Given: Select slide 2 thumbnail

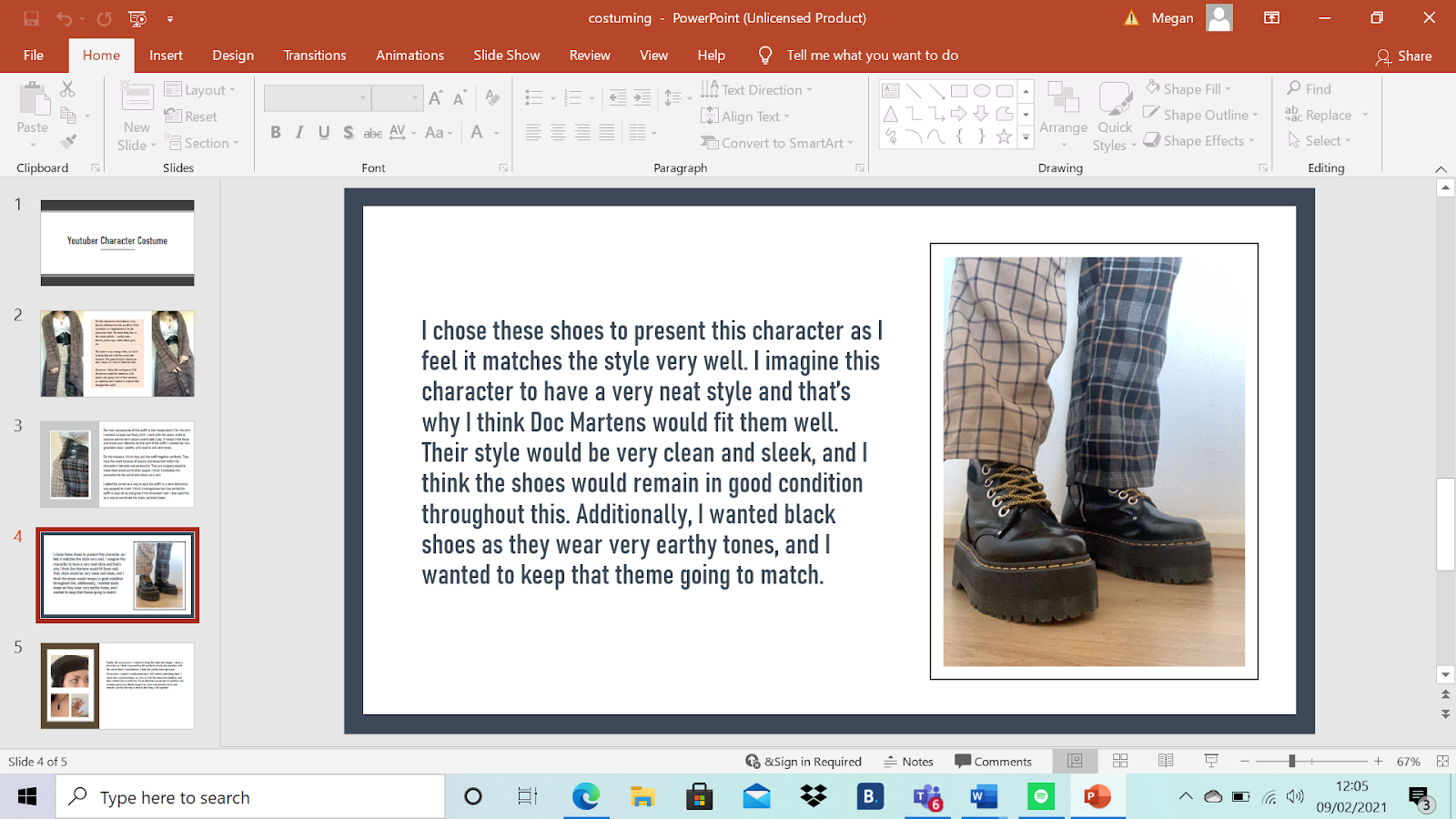Looking at the screenshot, I should coord(117,353).
